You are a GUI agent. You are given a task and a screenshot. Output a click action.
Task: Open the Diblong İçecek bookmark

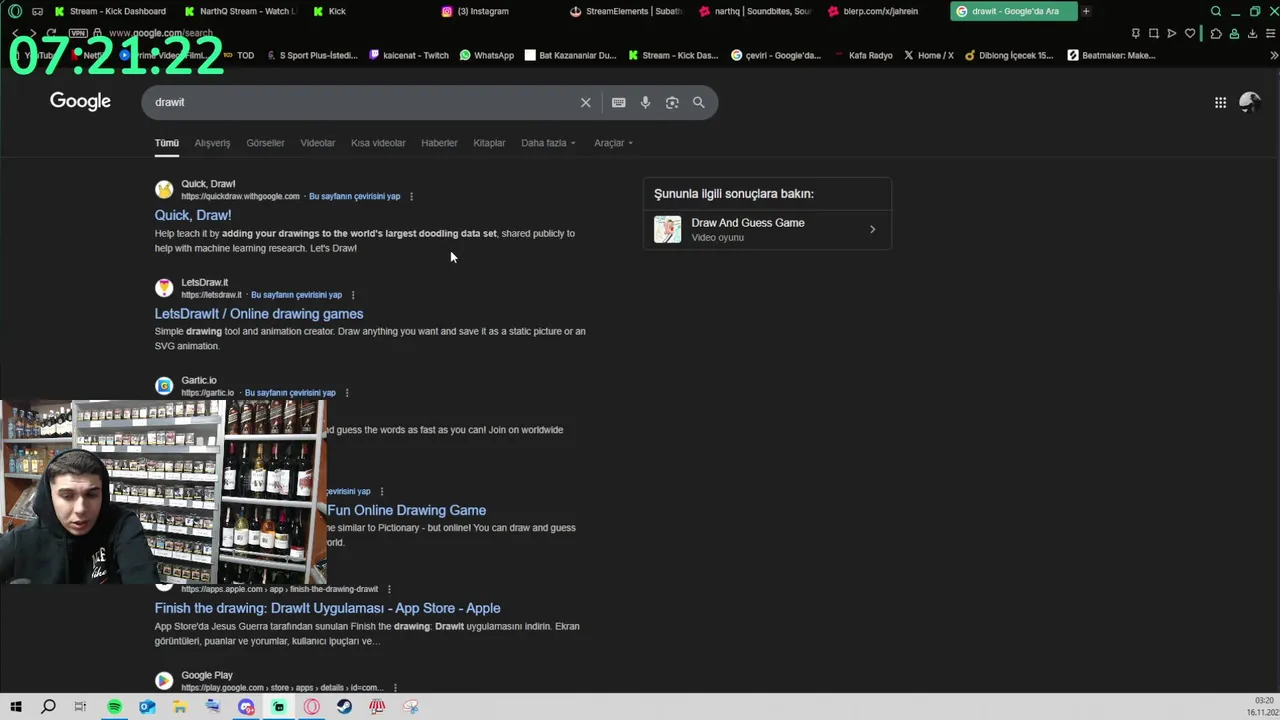pyautogui.click(x=1009, y=56)
